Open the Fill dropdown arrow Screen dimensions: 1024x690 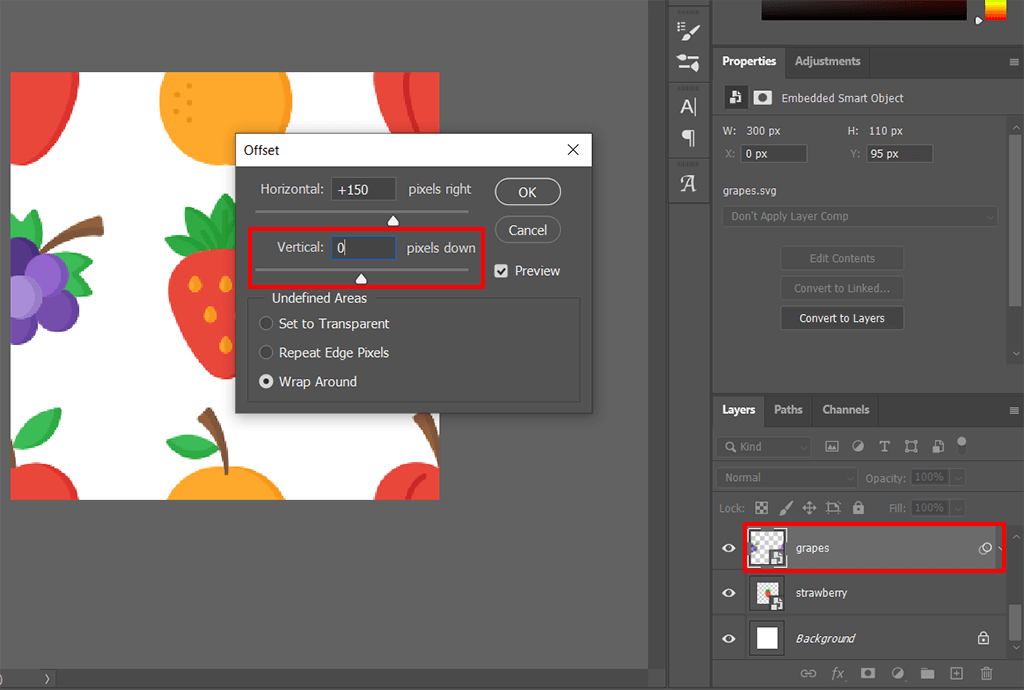click(x=957, y=508)
